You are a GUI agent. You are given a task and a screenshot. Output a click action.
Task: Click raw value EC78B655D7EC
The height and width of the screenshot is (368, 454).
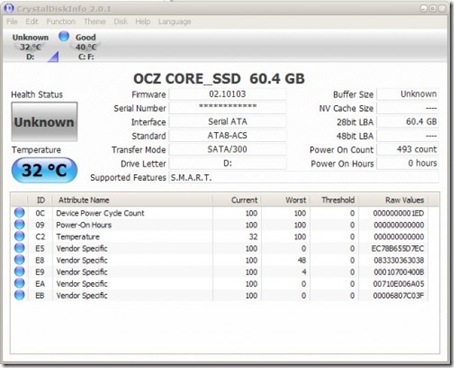[398, 248]
